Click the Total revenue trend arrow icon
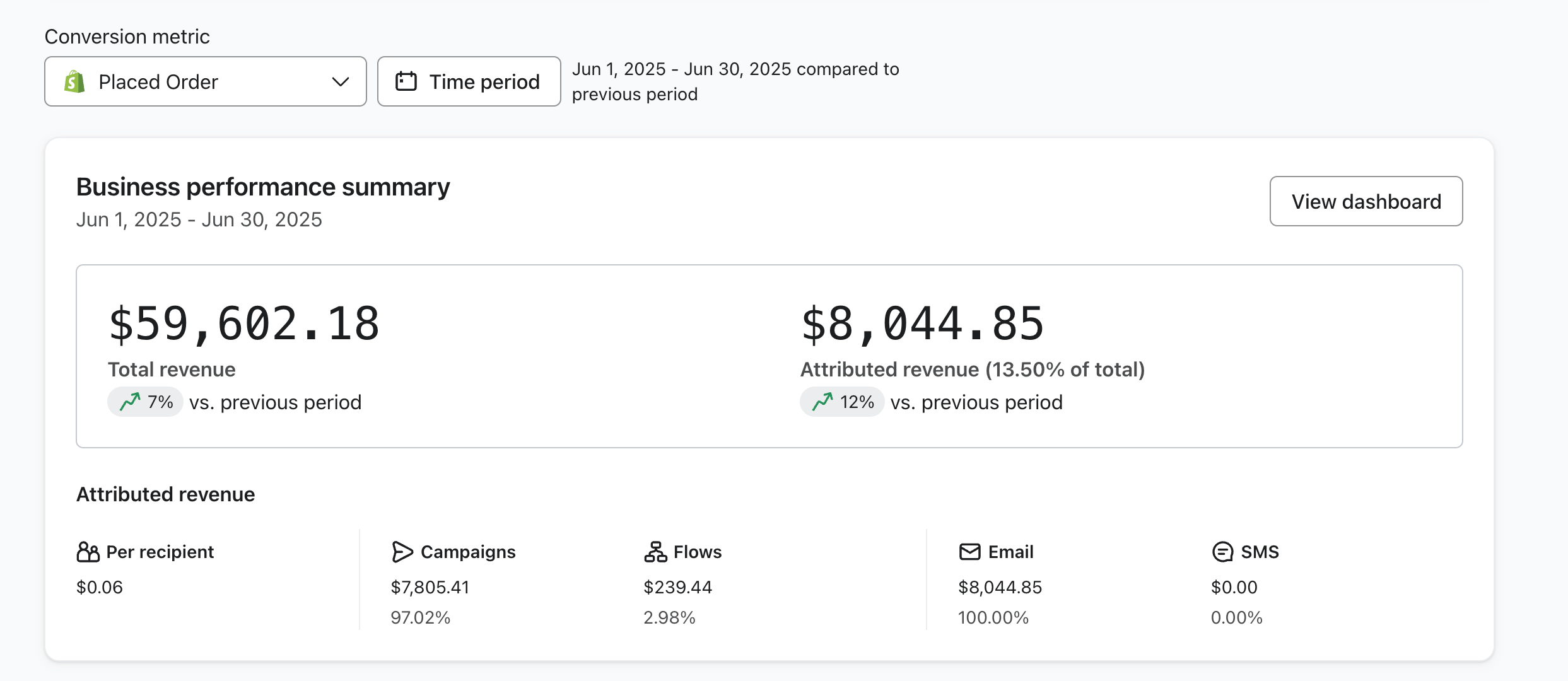The width and height of the screenshot is (1568, 681). [x=130, y=402]
